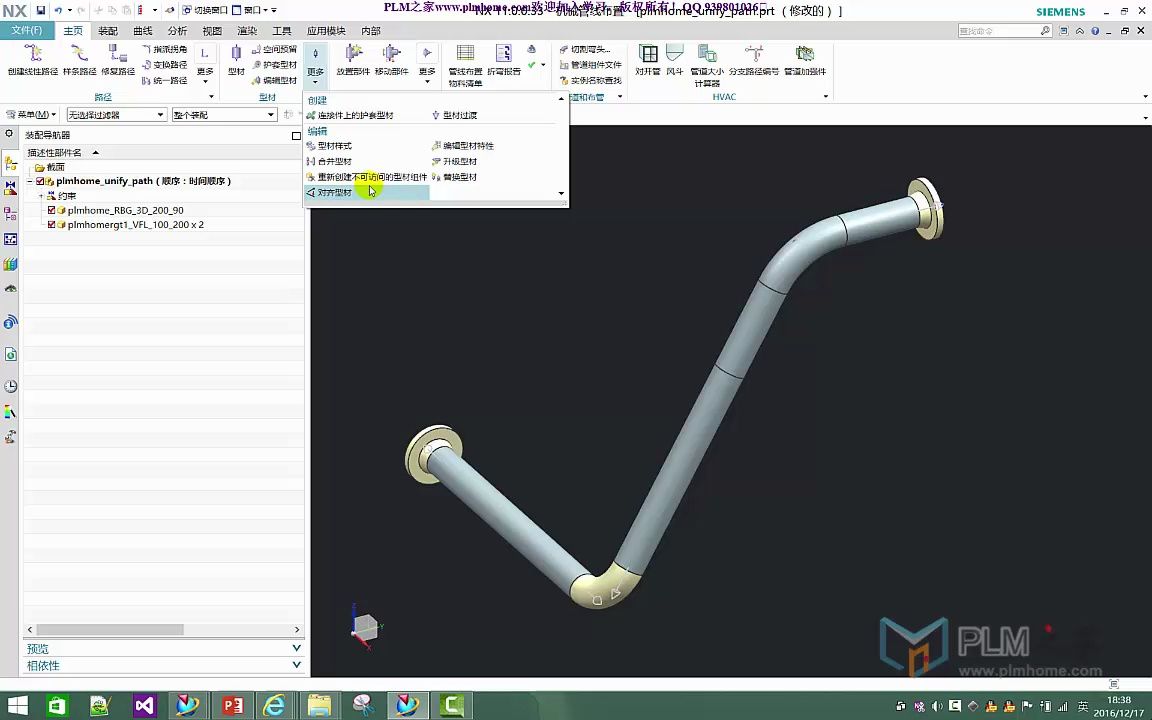Open the 空间预留 command
Viewport: 1152px width, 720px height.
click(274, 49)
